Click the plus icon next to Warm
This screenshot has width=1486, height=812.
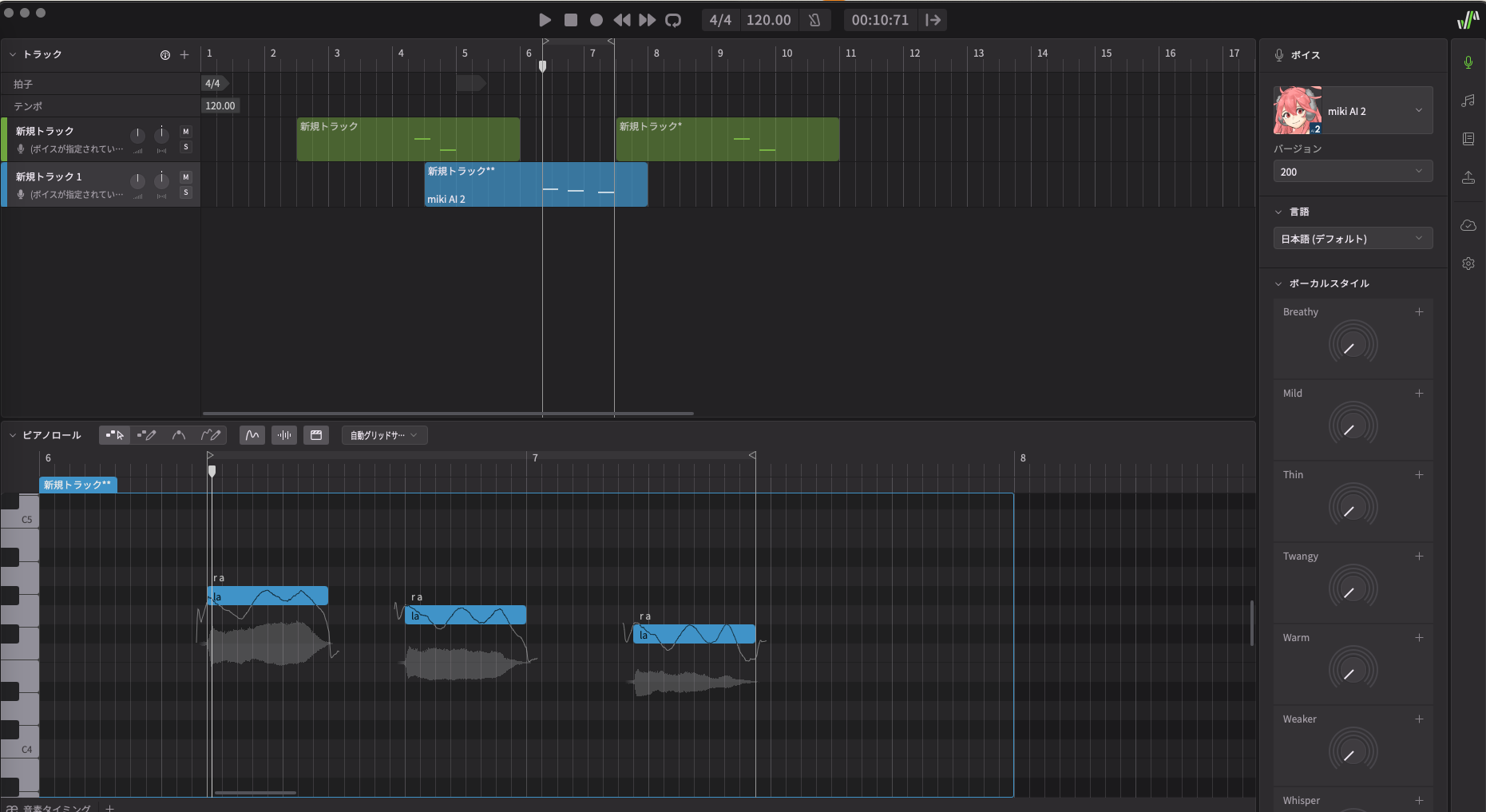(x=1419, y=638)
